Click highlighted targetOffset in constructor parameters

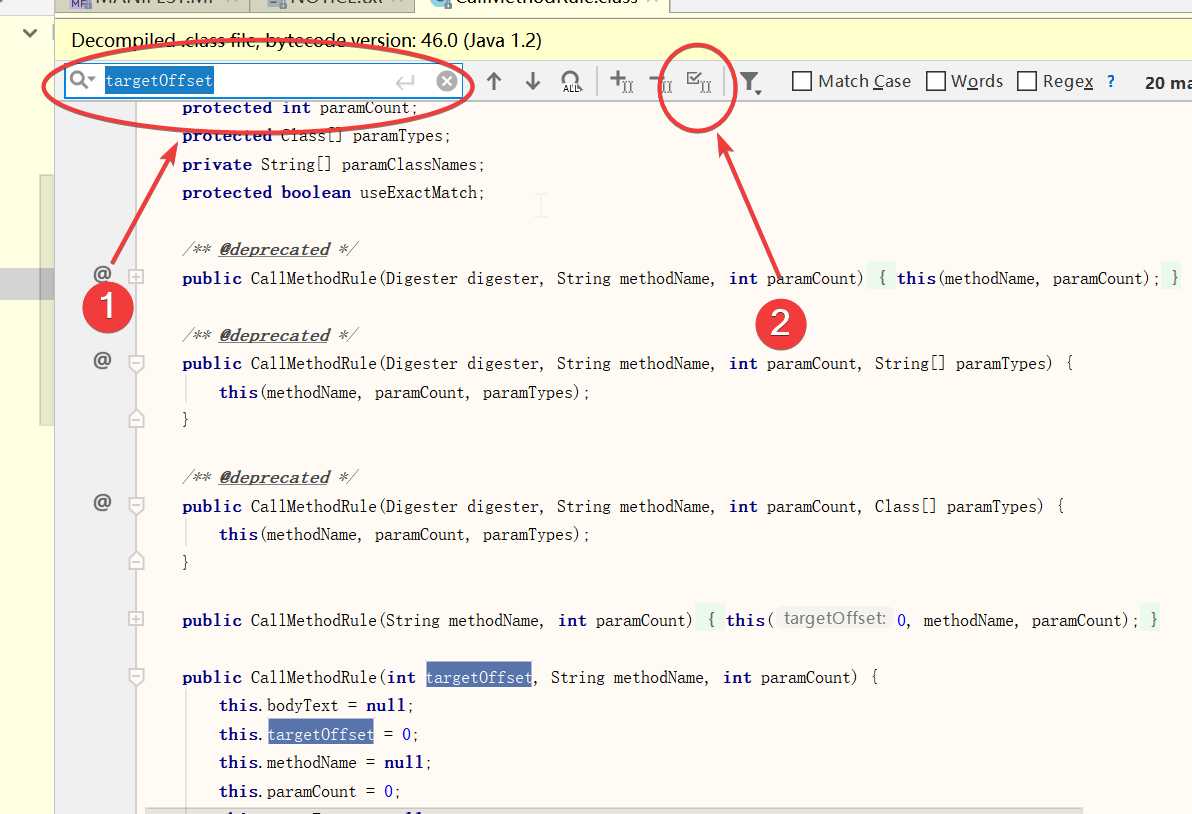[x=478, y=676]
